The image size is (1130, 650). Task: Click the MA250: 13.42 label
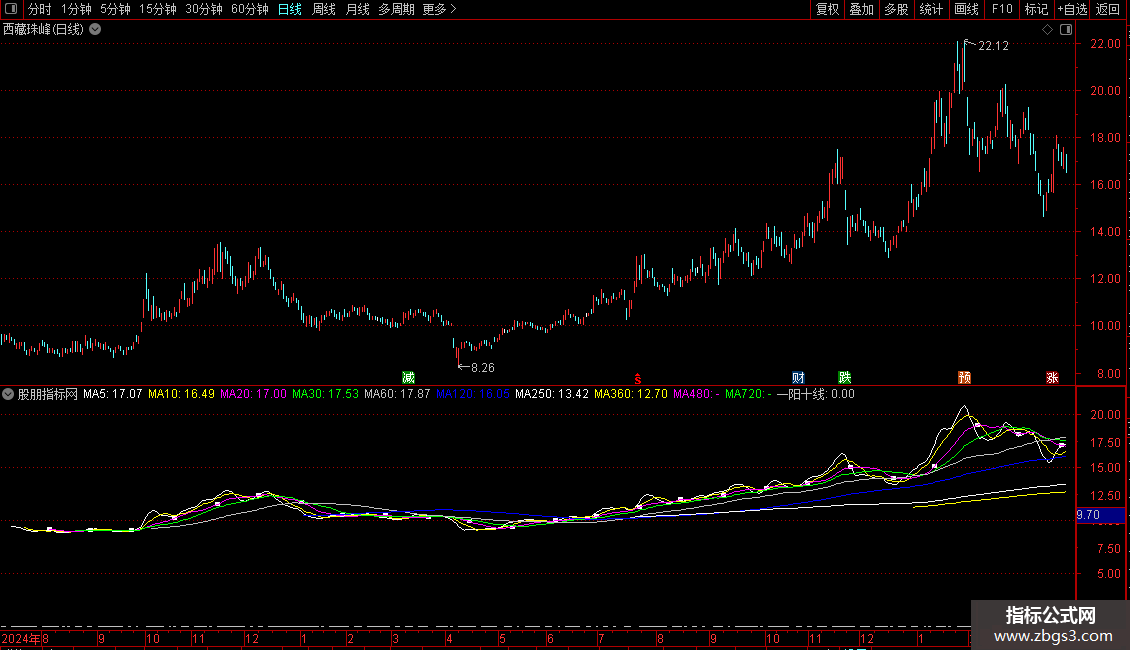[x=552, y=394]
